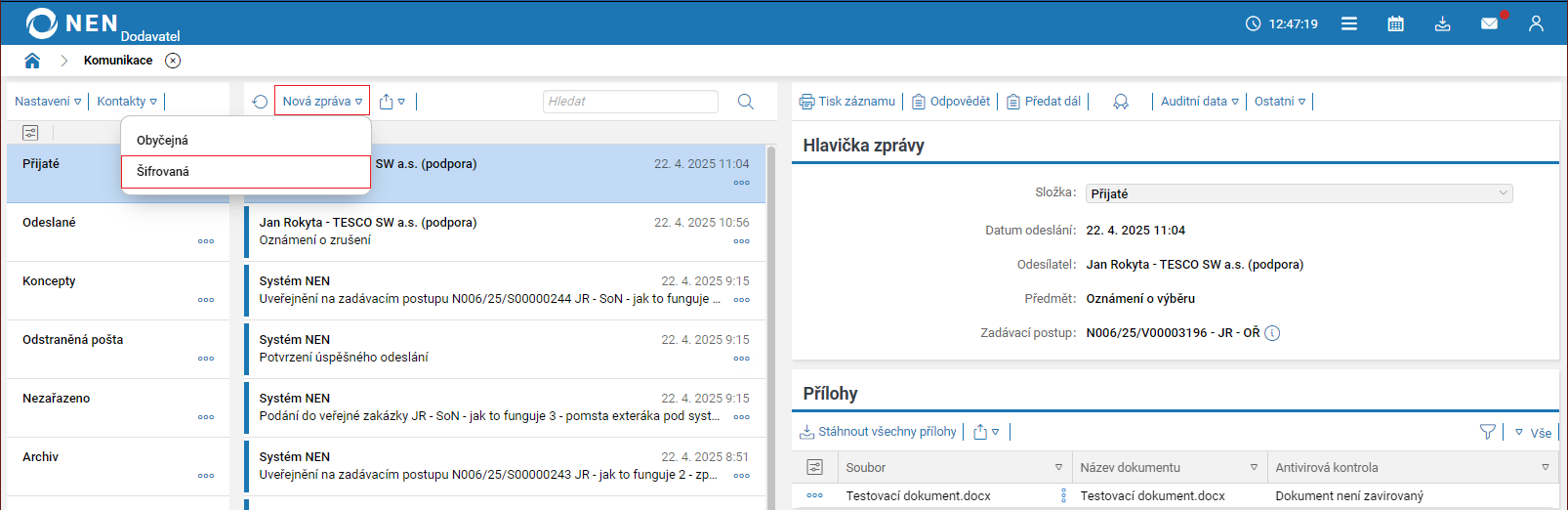Image resolution: width=1568 pixels, height=510 pixels.
Task: Open options dots for 11:04 message
Action: coord(742,183)
